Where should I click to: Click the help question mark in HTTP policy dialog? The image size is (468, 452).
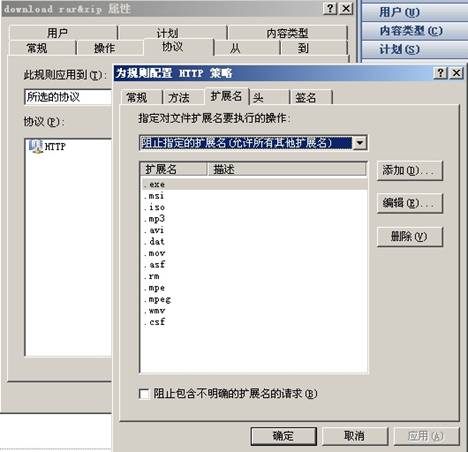pos(440,73)
